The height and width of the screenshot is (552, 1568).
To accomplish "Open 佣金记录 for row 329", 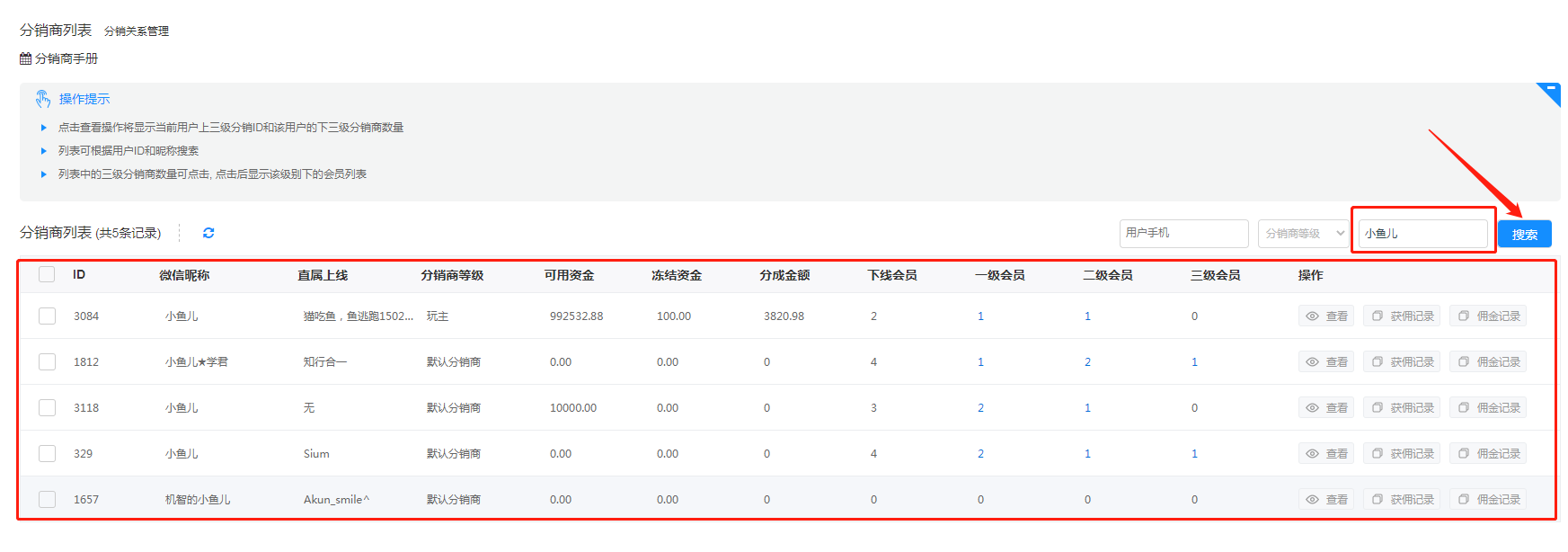I will 1488,453.
